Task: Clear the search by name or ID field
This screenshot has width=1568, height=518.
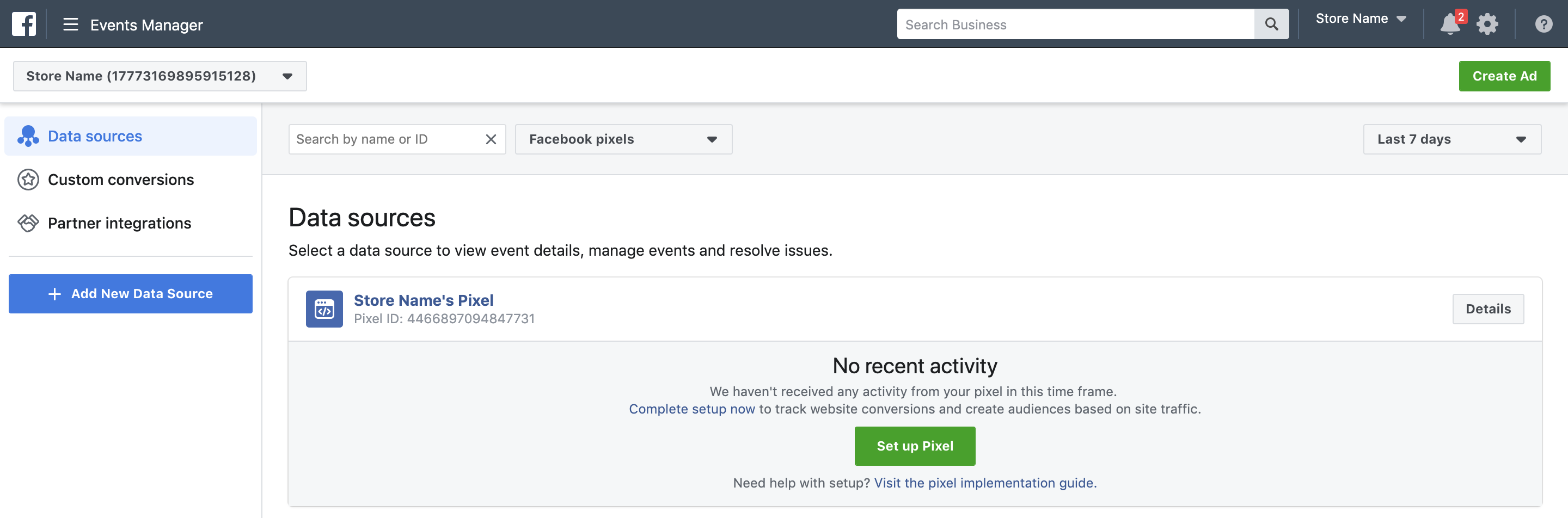Action: tap(491, 139)
